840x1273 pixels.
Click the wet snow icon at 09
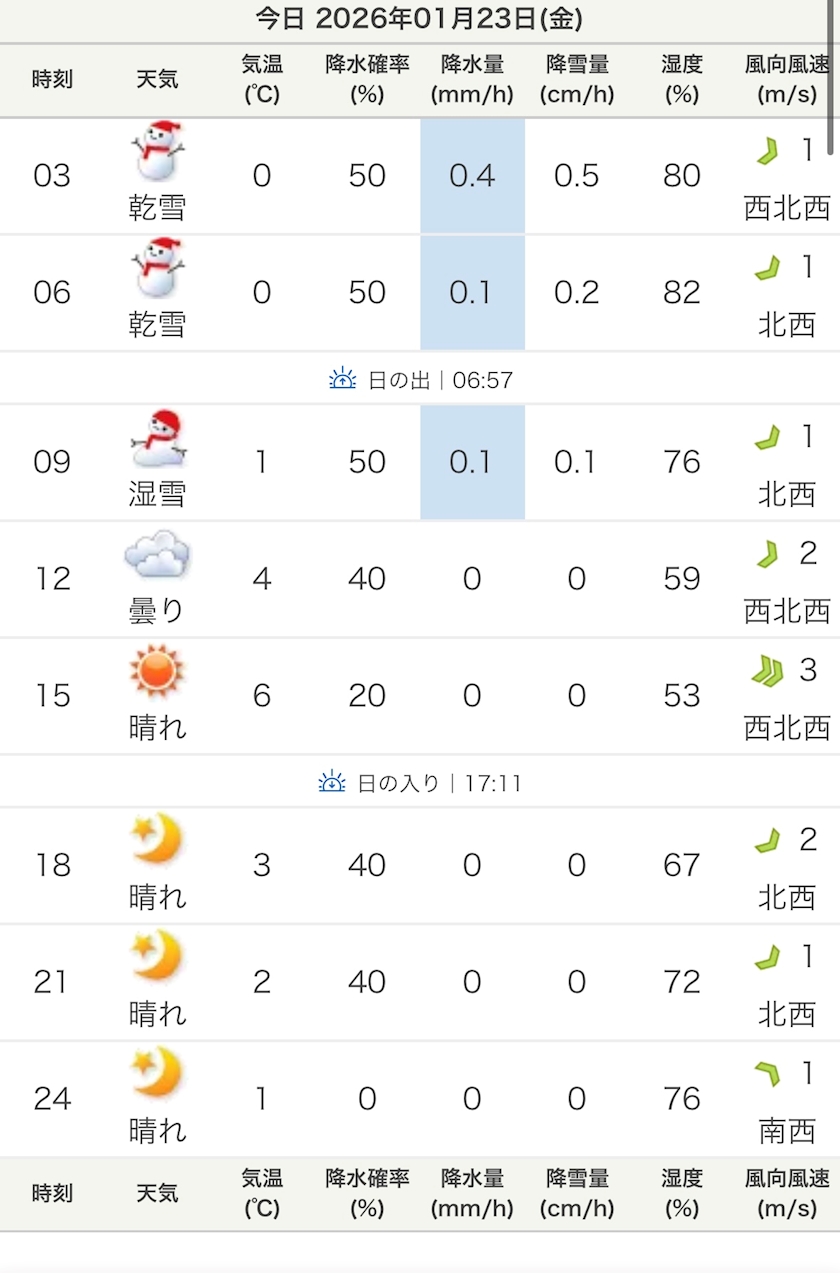click(158, 439)
